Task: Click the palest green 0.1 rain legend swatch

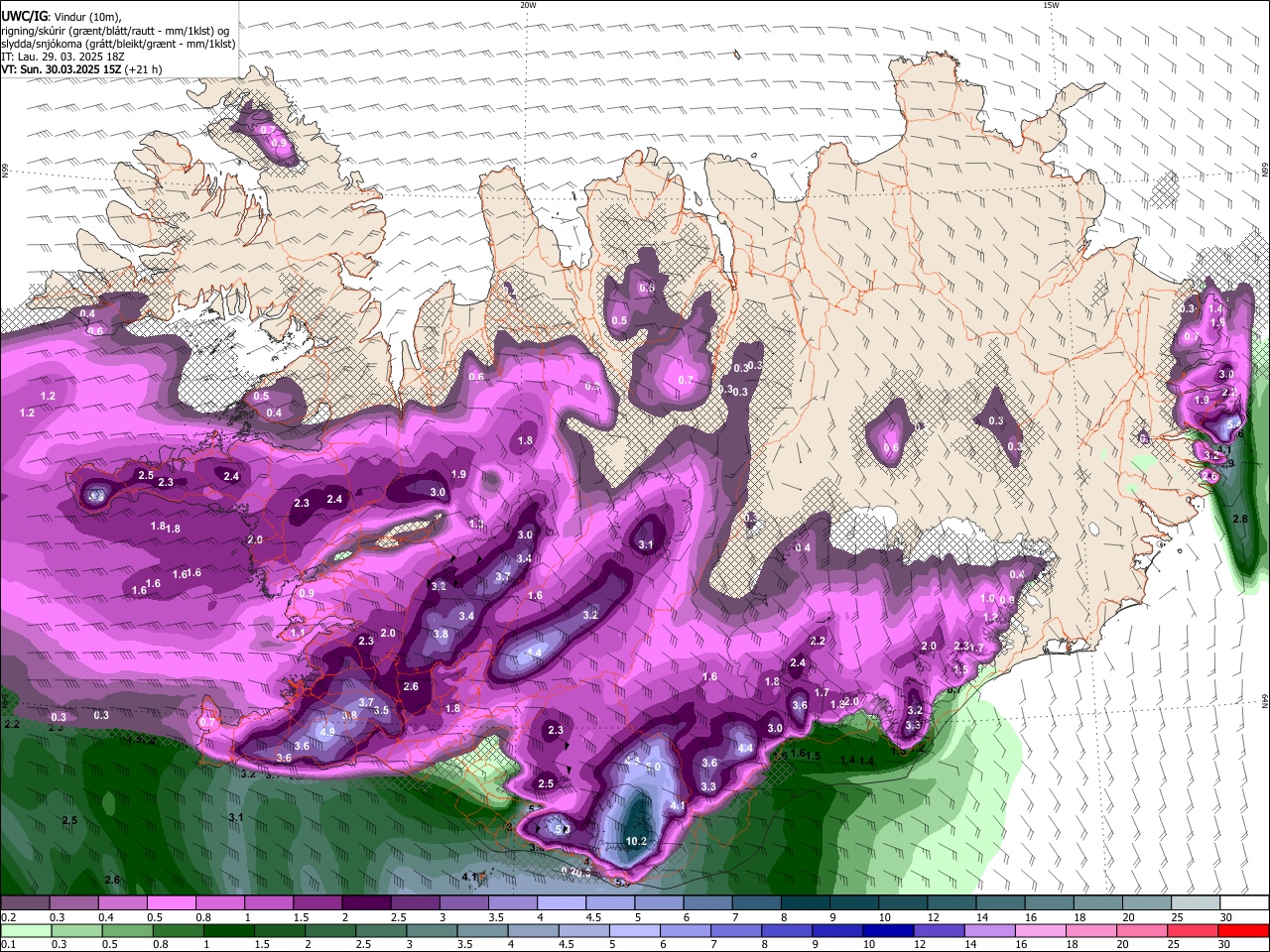Action: 25,930
